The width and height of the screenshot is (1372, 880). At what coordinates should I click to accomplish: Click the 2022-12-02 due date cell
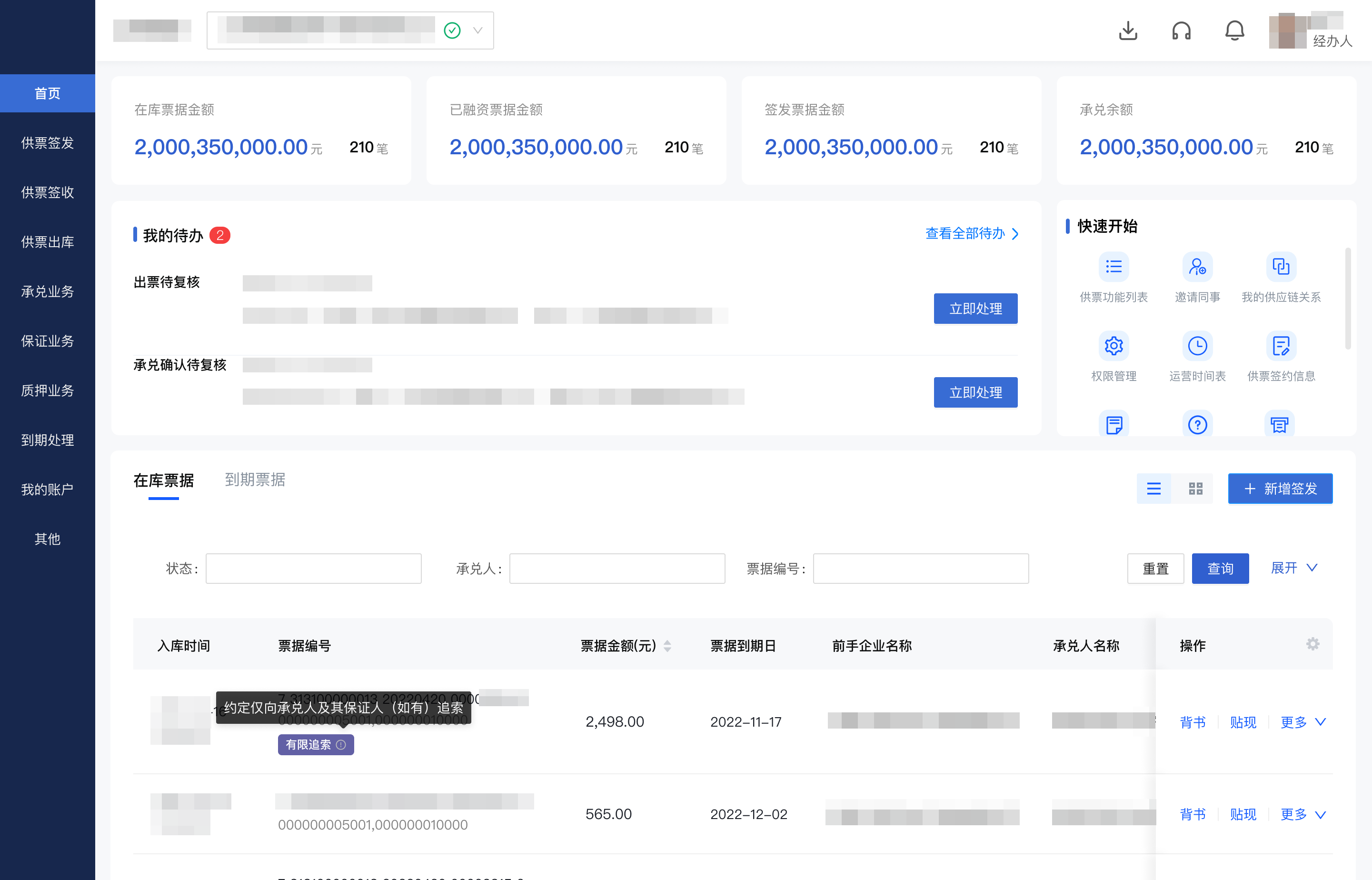[x=748, y=814]
